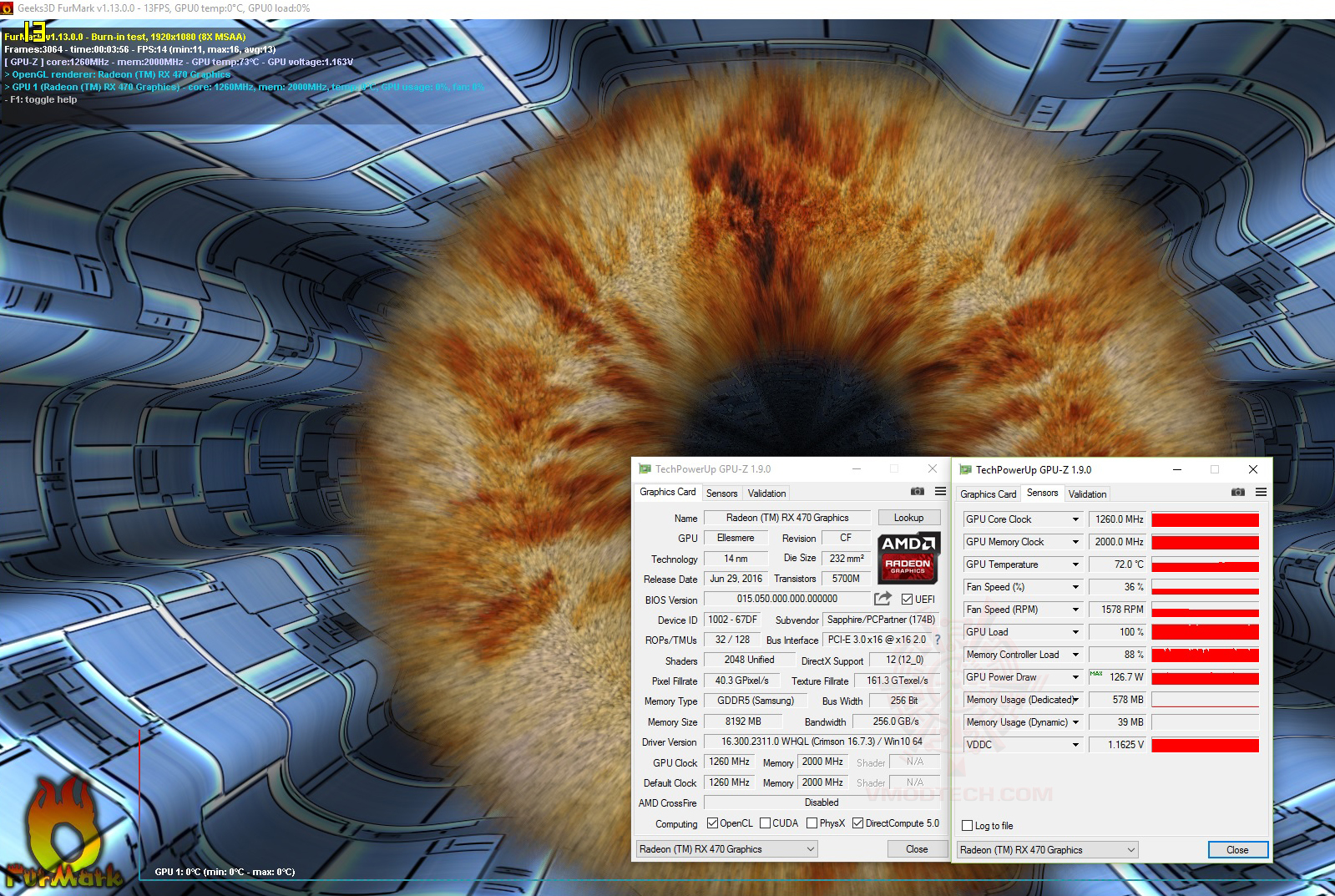The height and width of the screenshot is (896, 1335).
Task: Select Sensors tab in right GPU-Z window
Action: click(1042, 493)
